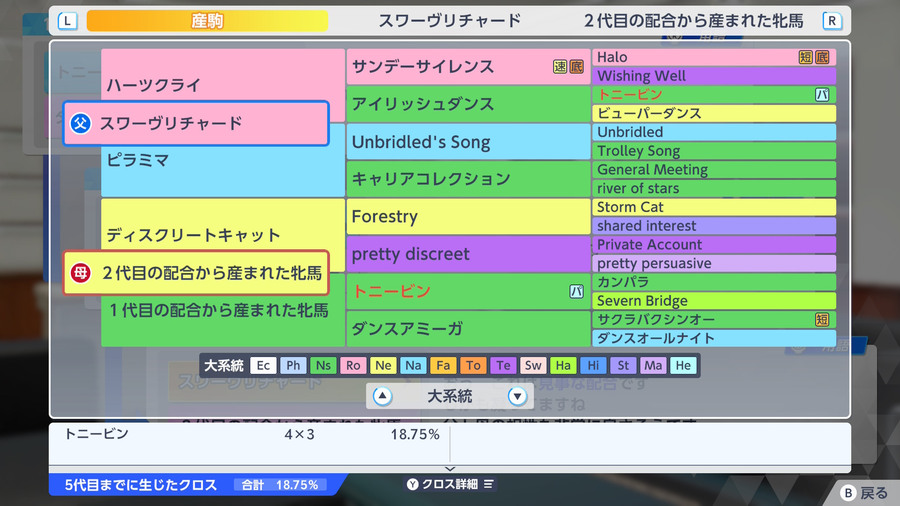Click the Y button クロス詳細 icon
The image size is (900, 506).
413,484
